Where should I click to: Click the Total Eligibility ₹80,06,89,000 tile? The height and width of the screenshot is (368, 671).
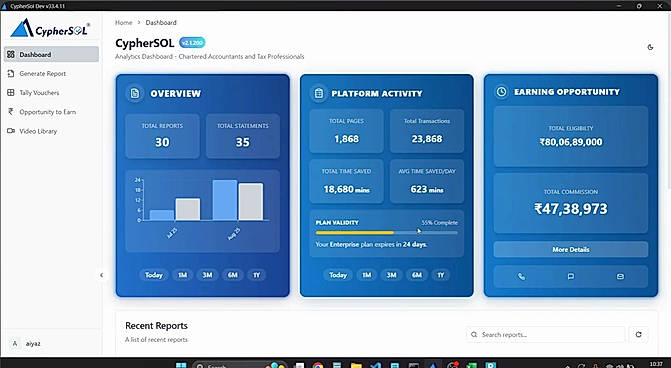coord(570,136)
